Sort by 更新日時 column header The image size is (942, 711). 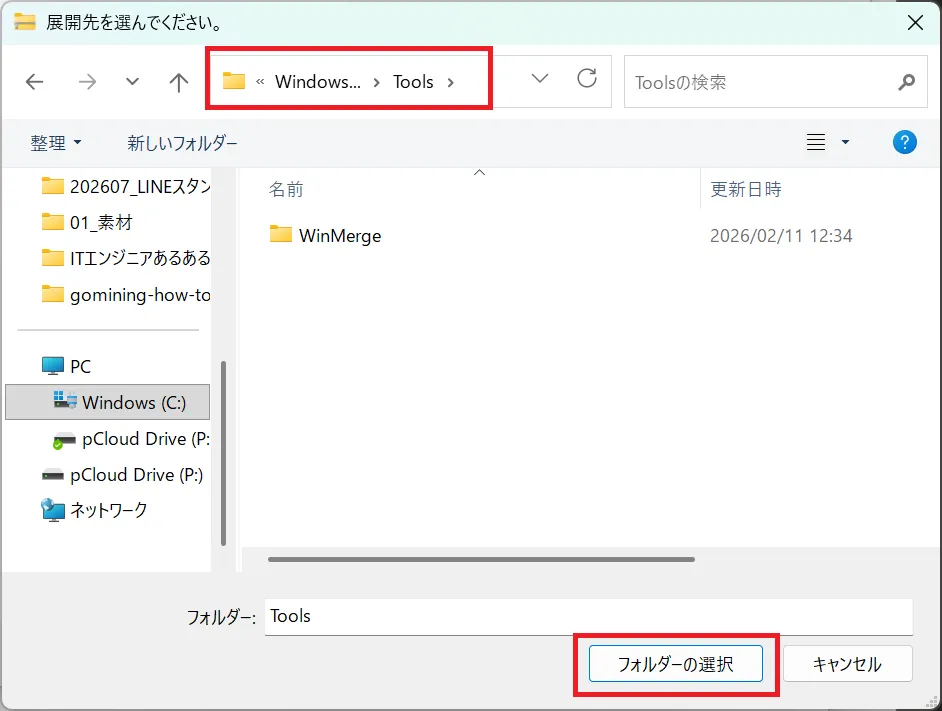click(x=746, y=189)
